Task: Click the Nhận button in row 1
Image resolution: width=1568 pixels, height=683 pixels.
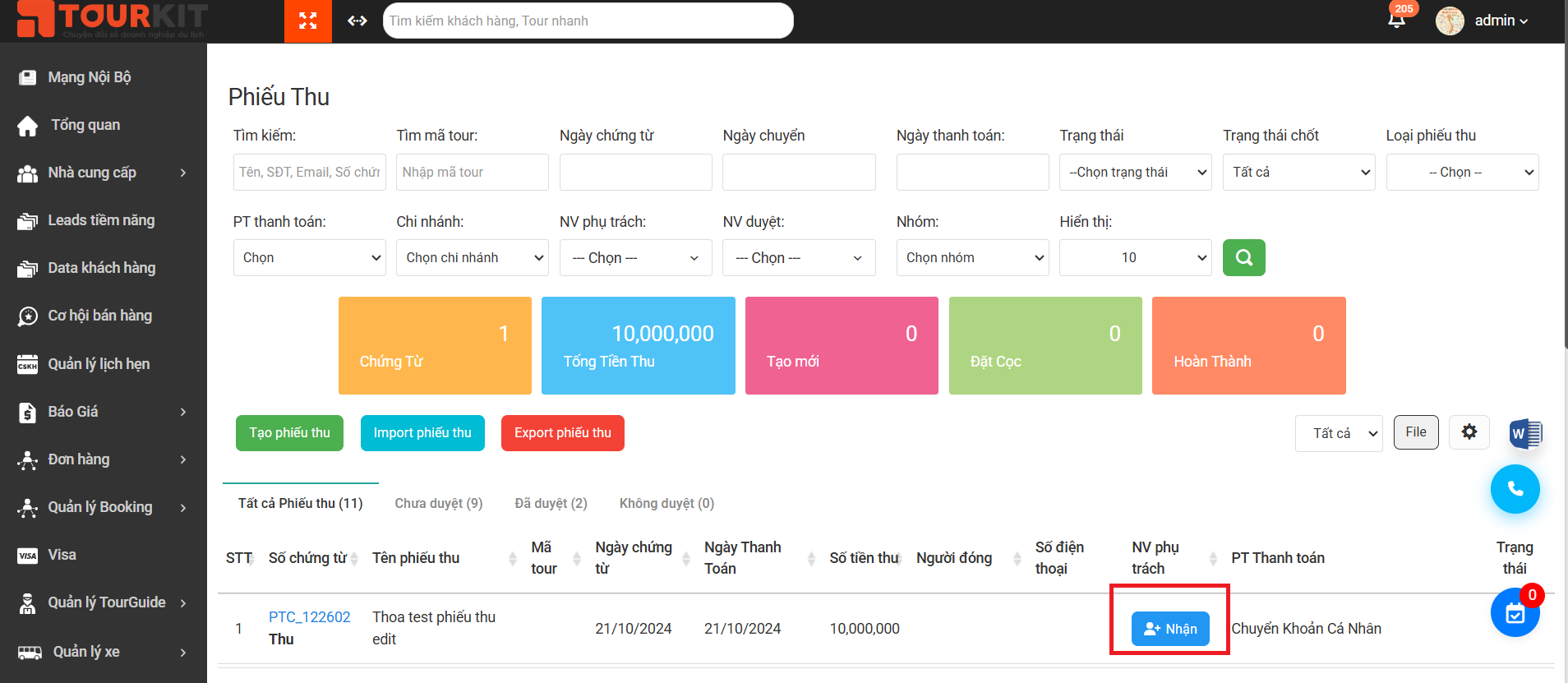Action: [1170, 629]
